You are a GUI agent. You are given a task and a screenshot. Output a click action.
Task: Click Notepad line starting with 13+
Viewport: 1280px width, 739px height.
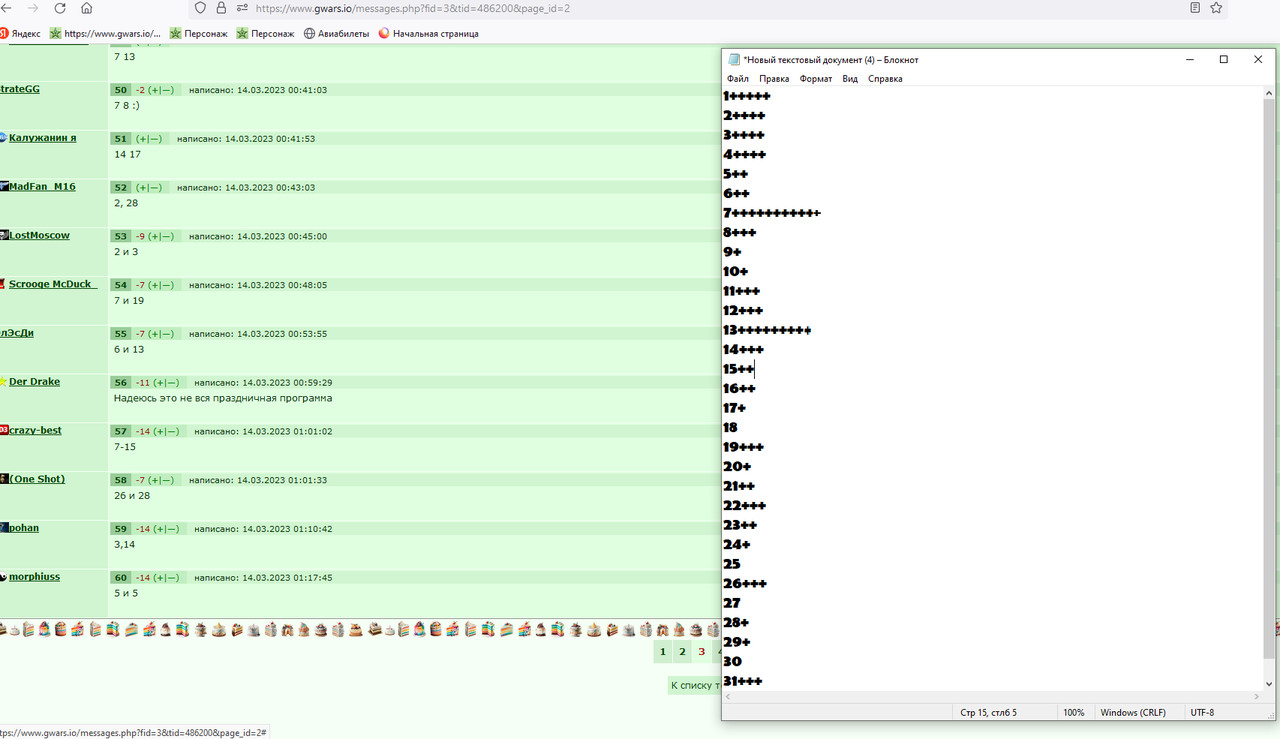tap(767, 330)
